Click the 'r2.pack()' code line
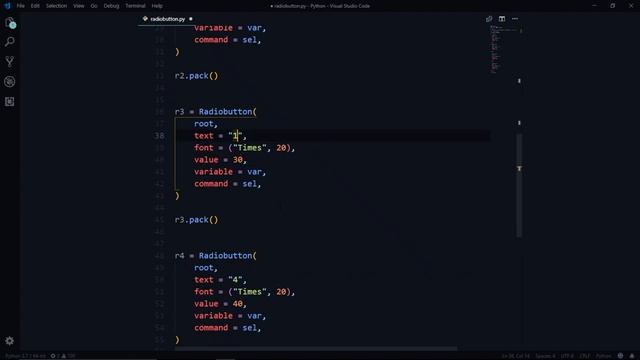Screen dimensions: 640x360 click(x=196, y=76)
